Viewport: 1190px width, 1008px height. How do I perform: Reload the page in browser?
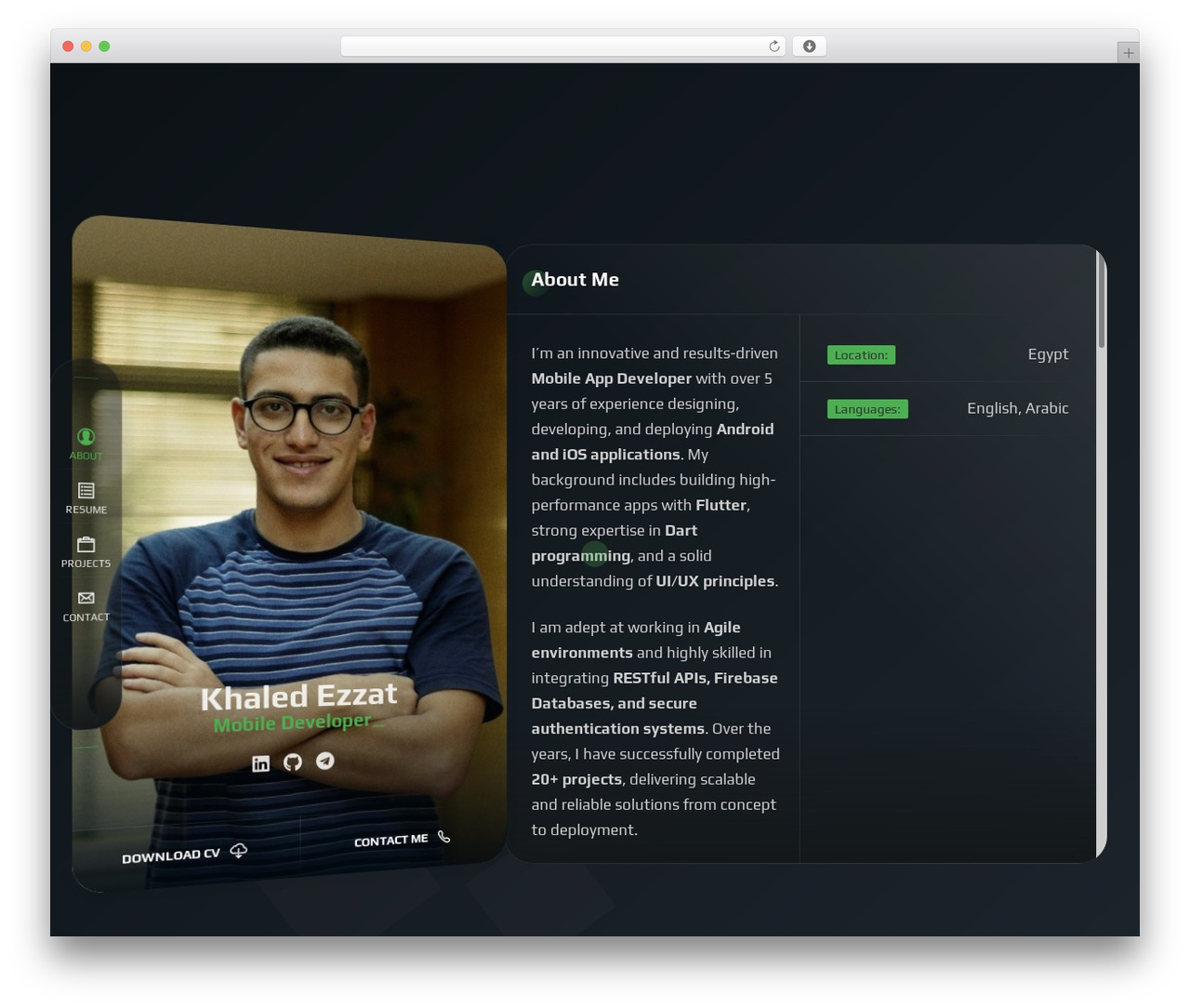tap(774, 46)
